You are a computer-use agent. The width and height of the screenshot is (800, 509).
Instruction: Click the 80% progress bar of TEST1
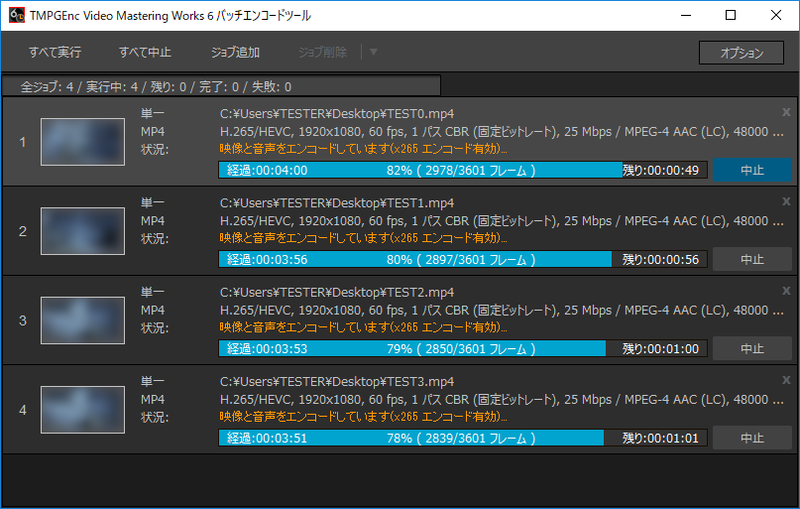pos(463,259)
